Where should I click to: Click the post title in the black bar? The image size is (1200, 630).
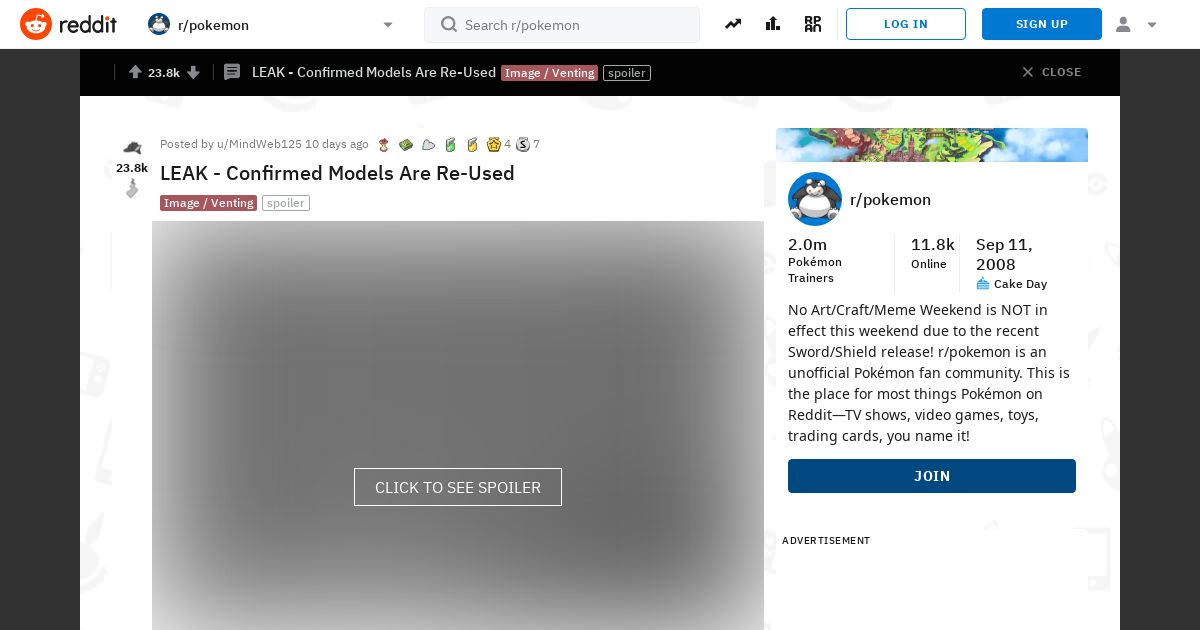[374, 72]
